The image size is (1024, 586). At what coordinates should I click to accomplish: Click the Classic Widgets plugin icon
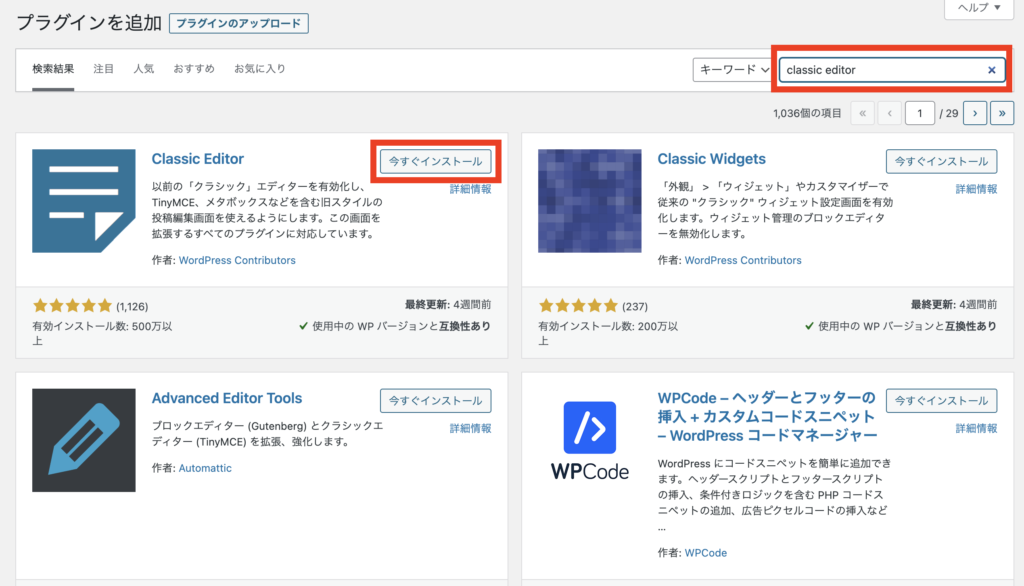tap(589, 201)
